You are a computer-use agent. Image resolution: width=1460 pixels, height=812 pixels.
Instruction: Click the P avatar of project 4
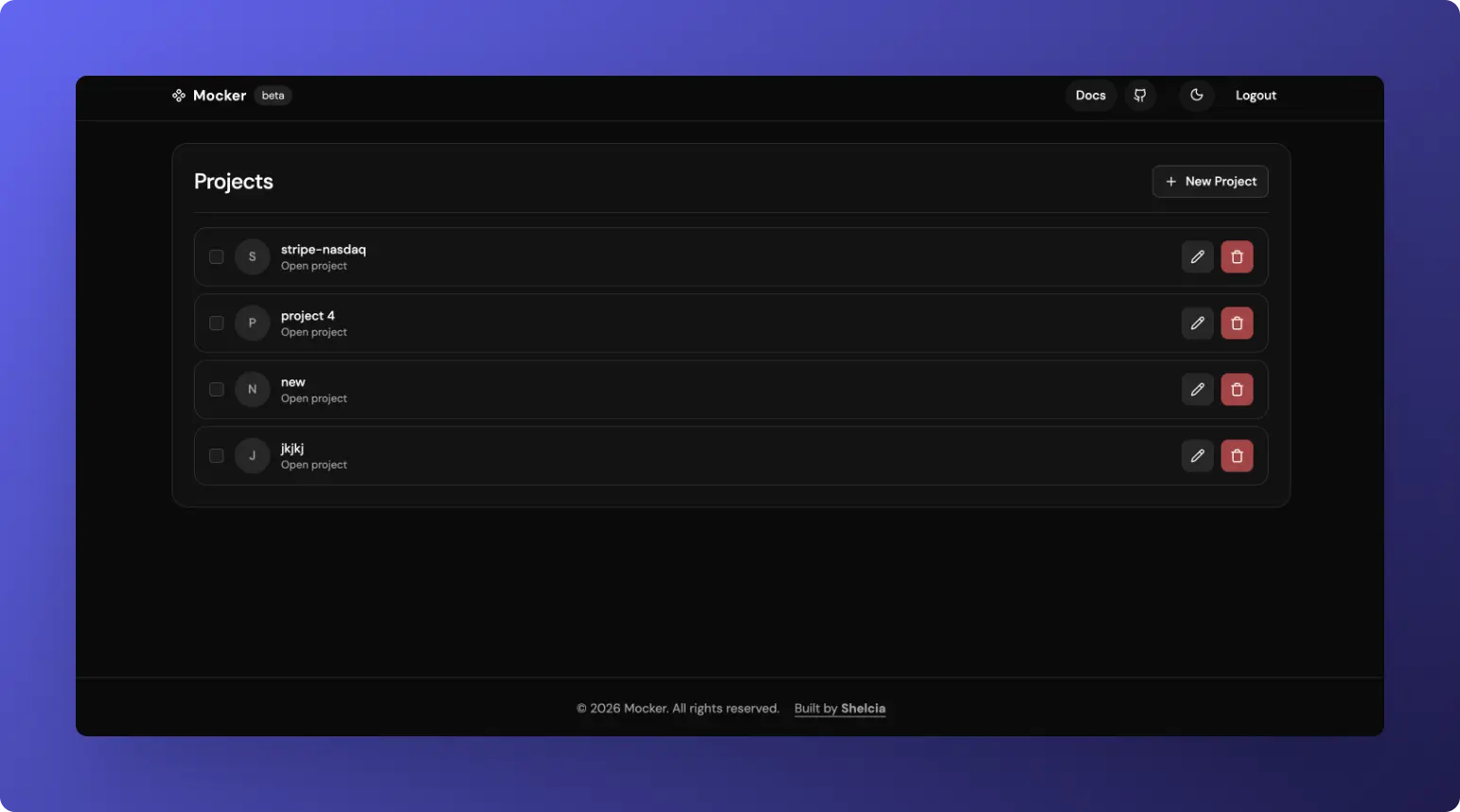click(x=252, y=324)
